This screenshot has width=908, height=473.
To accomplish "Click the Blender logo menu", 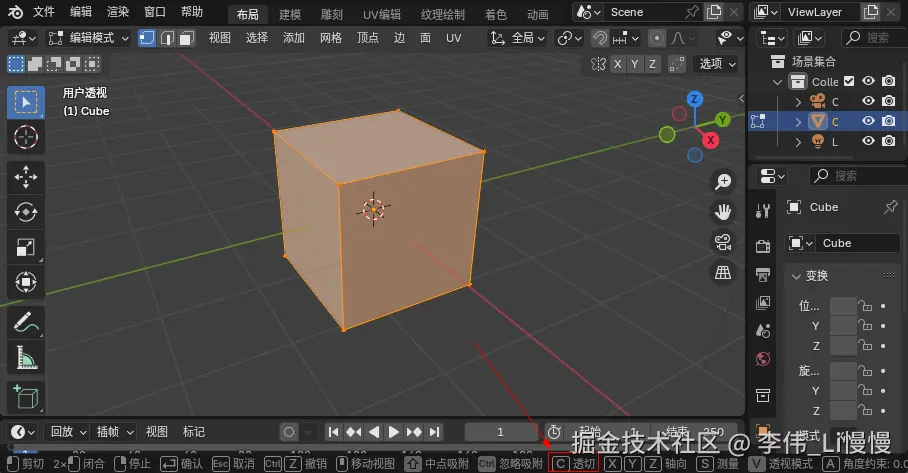I will click(16, 12).
